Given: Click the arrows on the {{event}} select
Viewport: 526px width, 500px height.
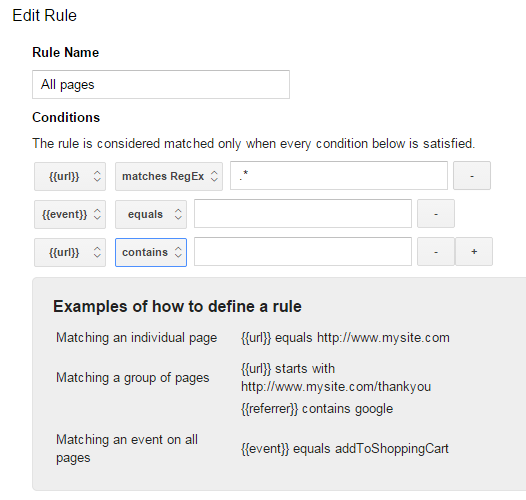Looking at the screenshot, I should pos(97,214).
